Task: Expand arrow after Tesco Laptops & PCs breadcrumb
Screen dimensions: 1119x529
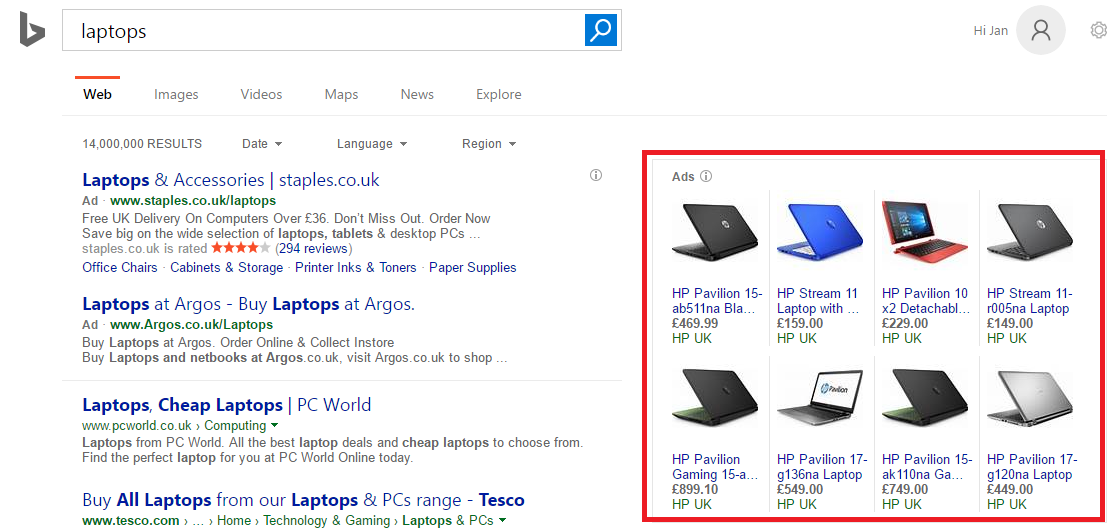Action: [x=502, y=520]
